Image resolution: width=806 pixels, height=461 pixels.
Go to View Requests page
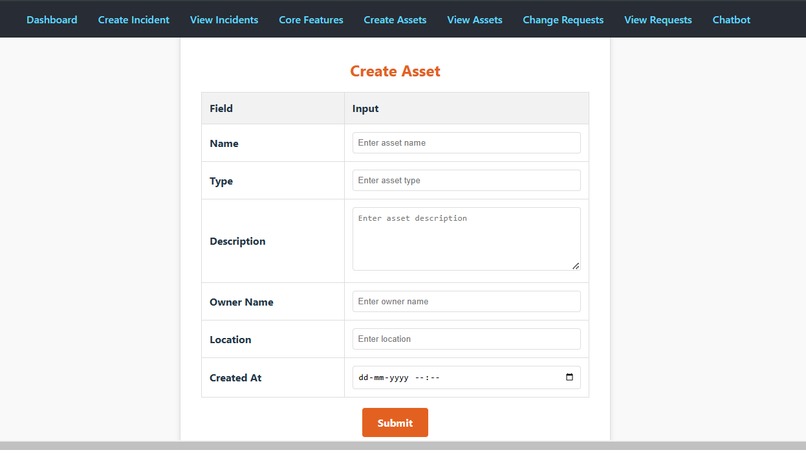[658, 20]
